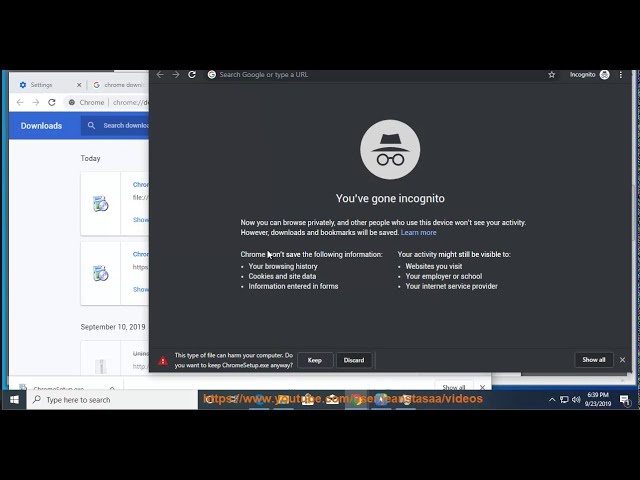640x480 pixels.
Task: Open the three-dot Chrome menu in the Incognito window
Action: [x=621, y=75]
